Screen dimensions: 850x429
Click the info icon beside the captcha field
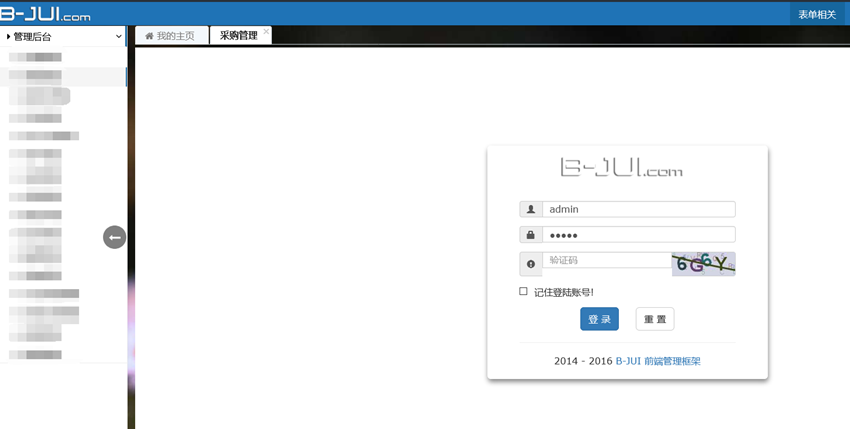[530, 264]
